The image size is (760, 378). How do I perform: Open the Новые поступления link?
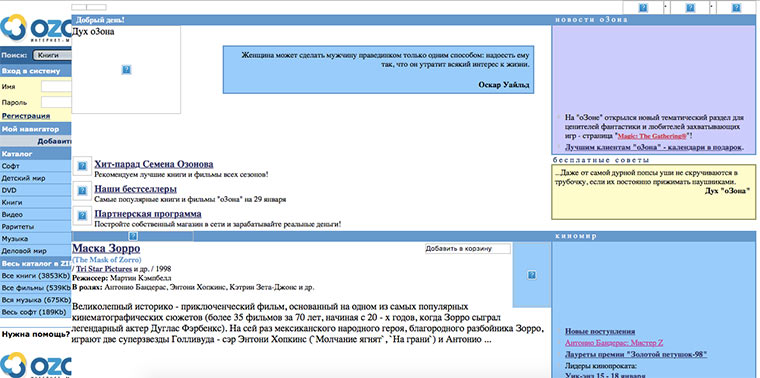click(x=600, y=331)
